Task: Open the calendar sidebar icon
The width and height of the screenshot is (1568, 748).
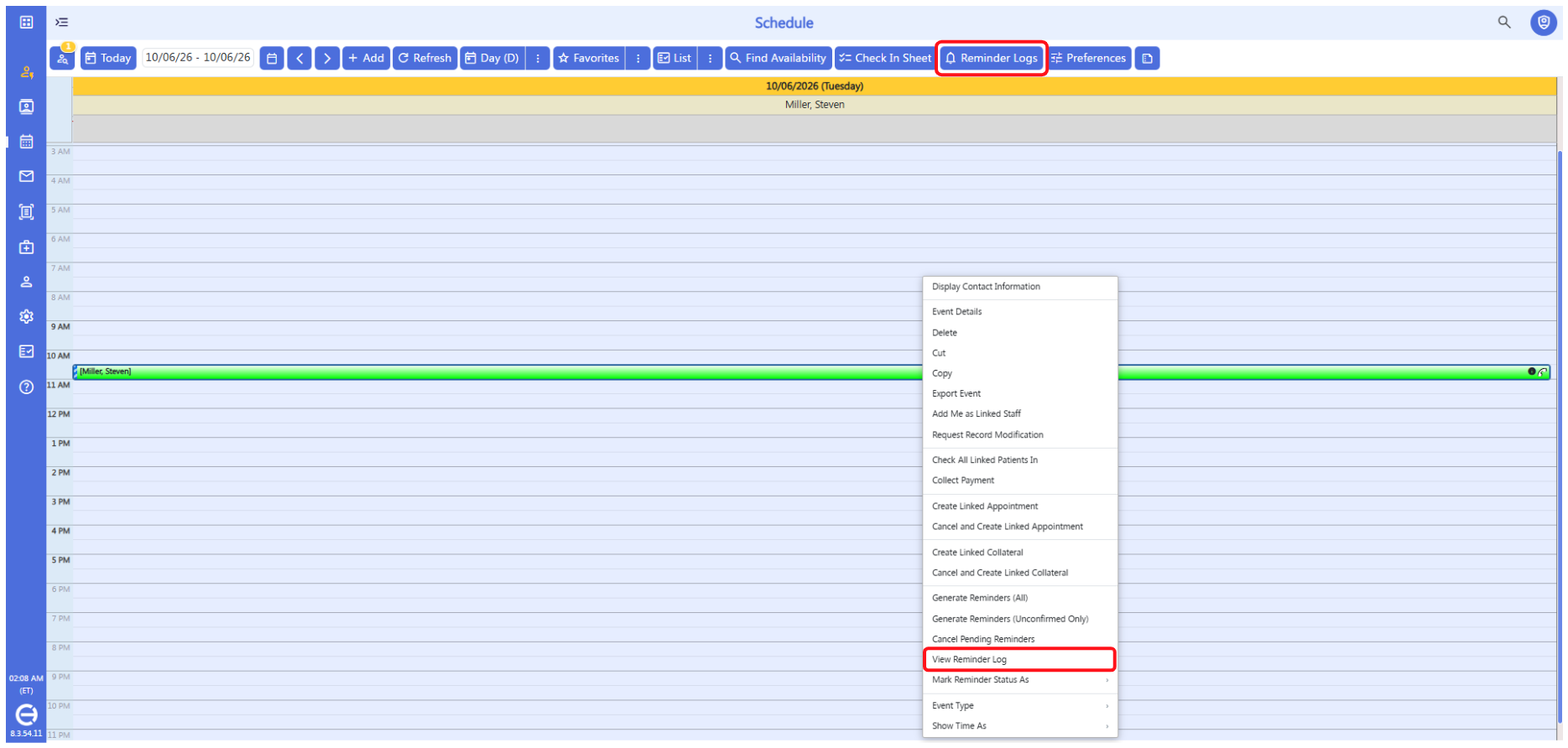Action: point(26,142)
